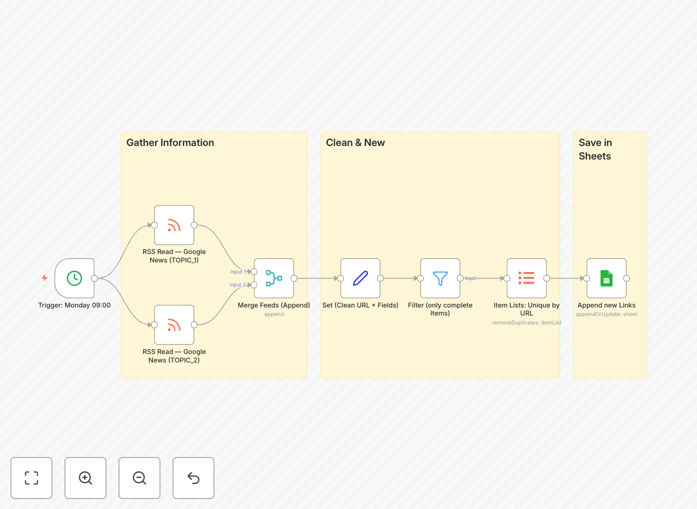Click the fit-to-view canvas button
The image size is (697, 509).
[32, 478]
